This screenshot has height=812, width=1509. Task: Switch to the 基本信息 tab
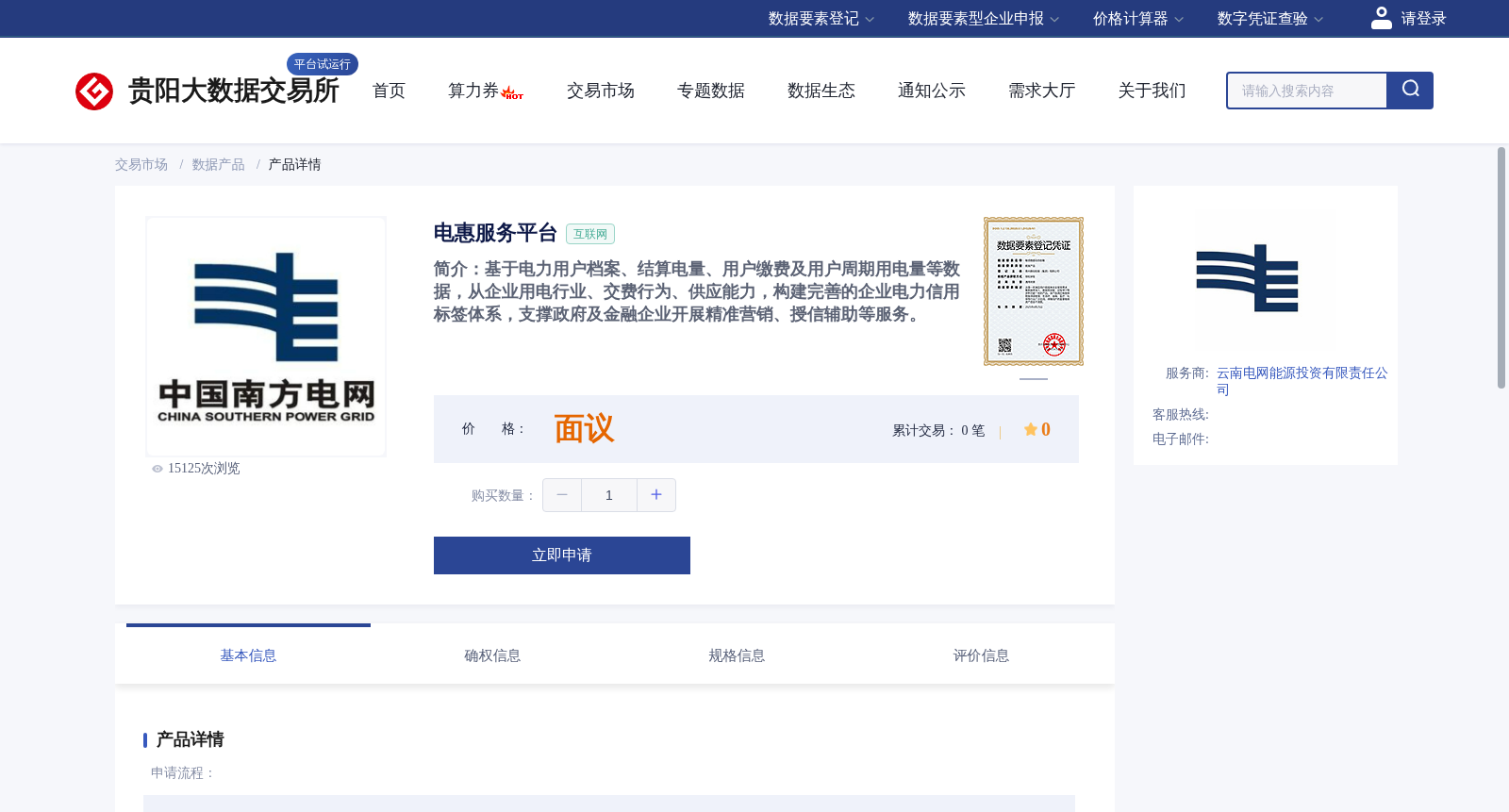pyautogui.click(x=248, y=655)
